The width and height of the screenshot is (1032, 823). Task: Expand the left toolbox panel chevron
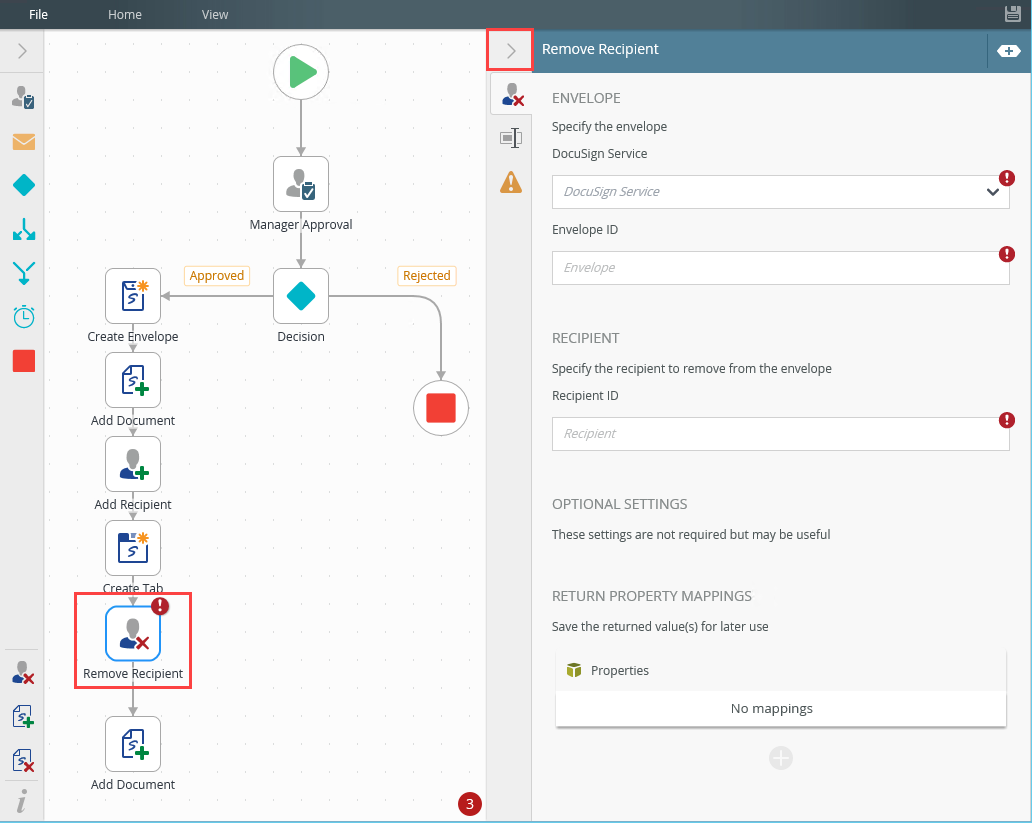click(x=22, y=51)
